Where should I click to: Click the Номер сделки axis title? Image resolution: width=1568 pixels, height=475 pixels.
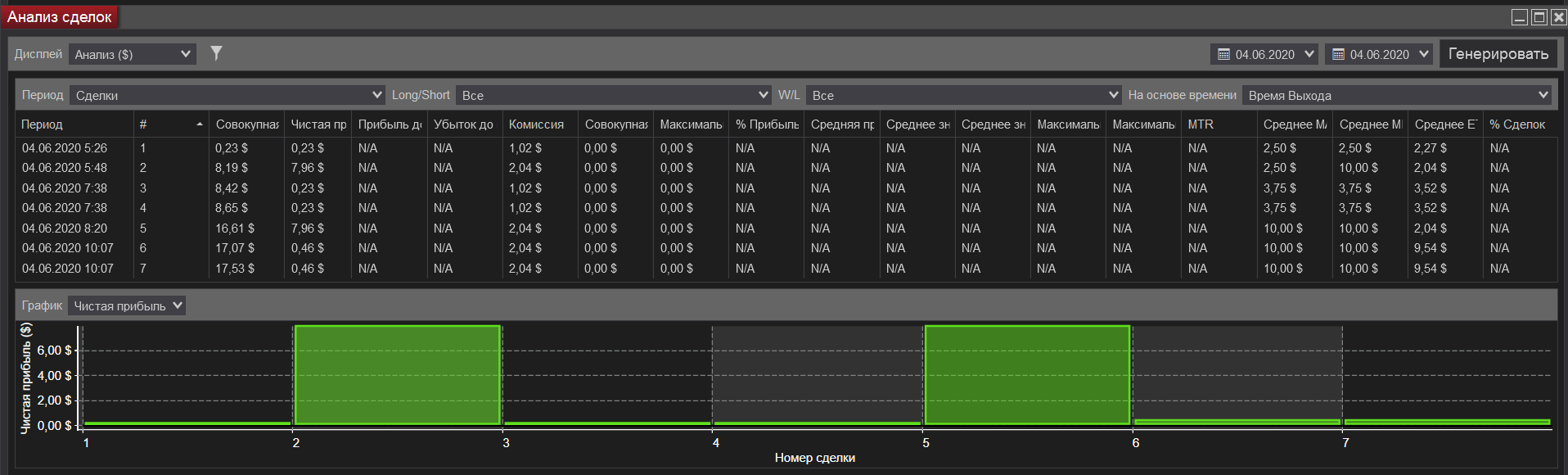pos(815,458)
